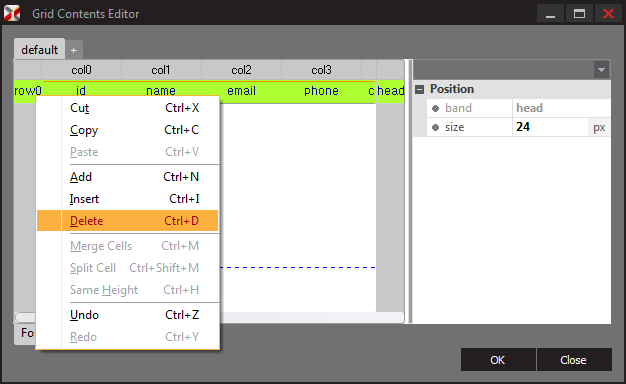This screenshot has width=626, height=384.
Task: Click the application logo icon in title bar
Action: coord(12,13)
